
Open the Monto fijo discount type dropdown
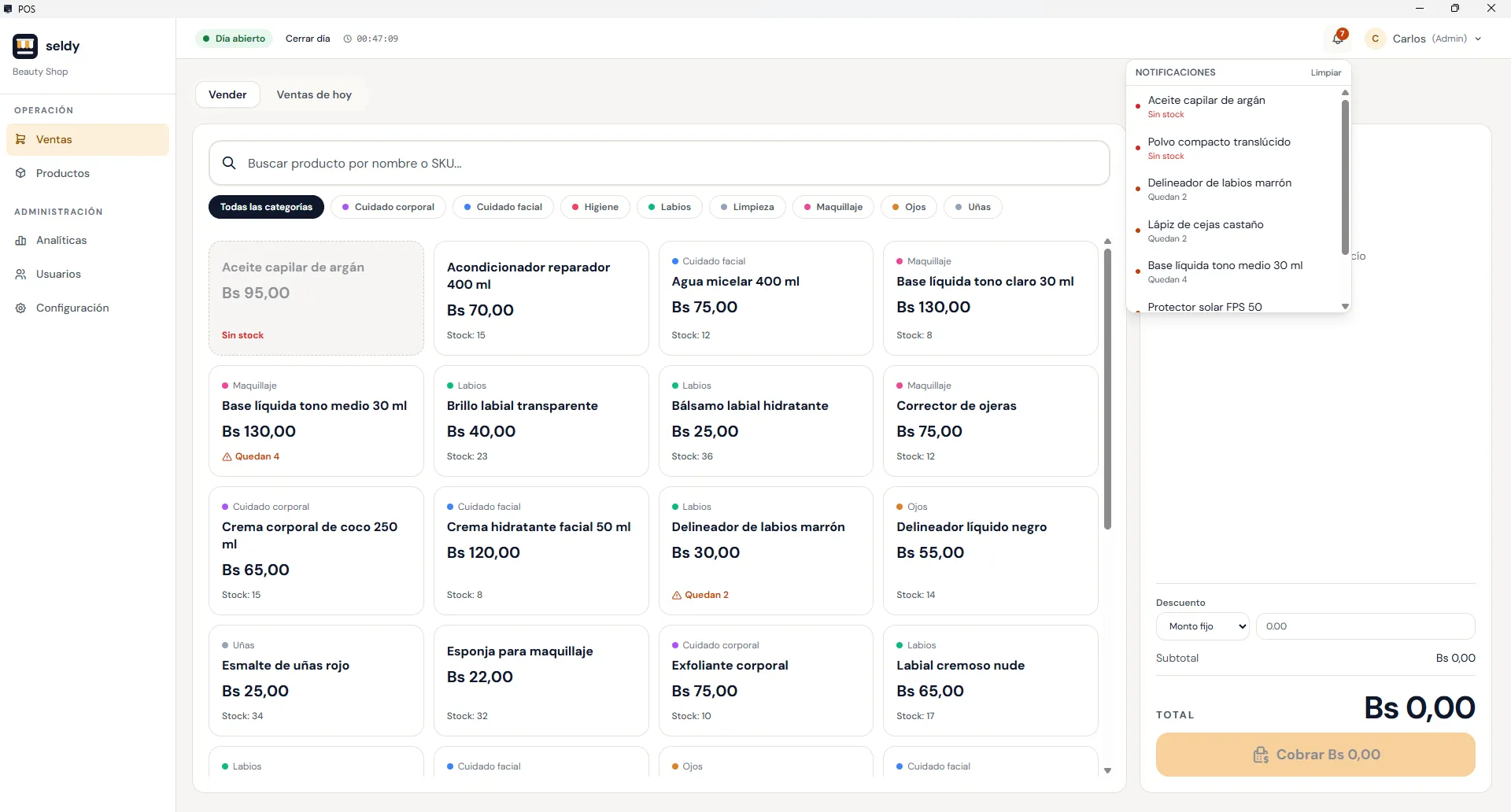click(x=1203, y=626)
